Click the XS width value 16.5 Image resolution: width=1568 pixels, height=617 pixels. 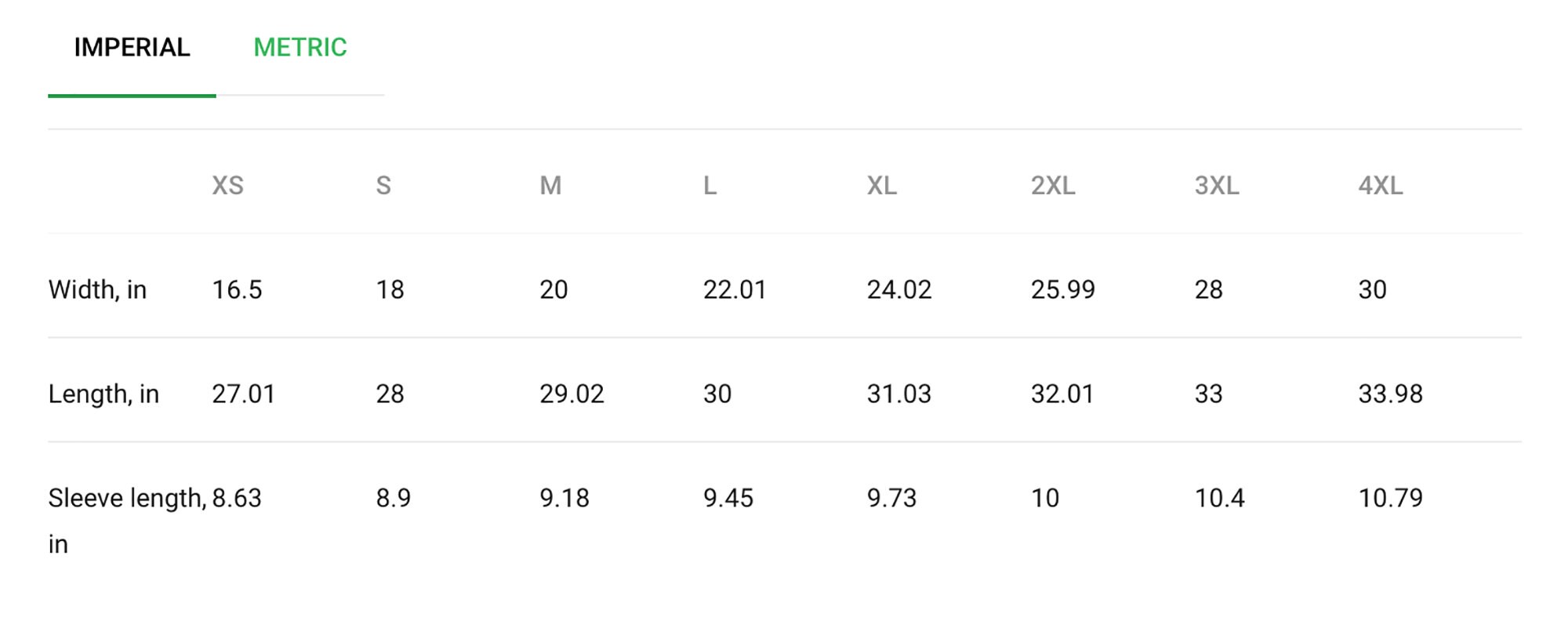237,290
